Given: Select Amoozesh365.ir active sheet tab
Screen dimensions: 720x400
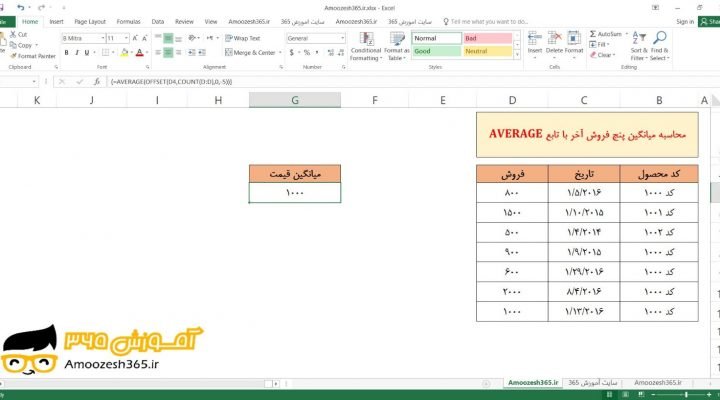Looking at the screenshot, I should pos(533,383).
